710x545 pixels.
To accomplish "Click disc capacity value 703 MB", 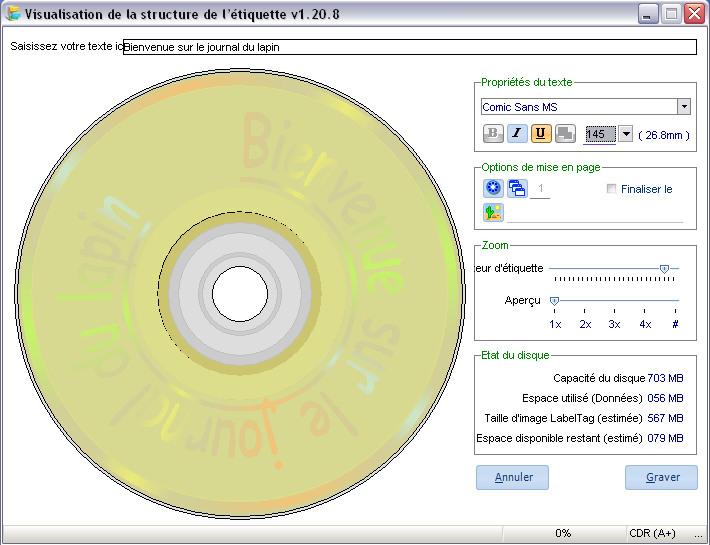I will 665,378.
